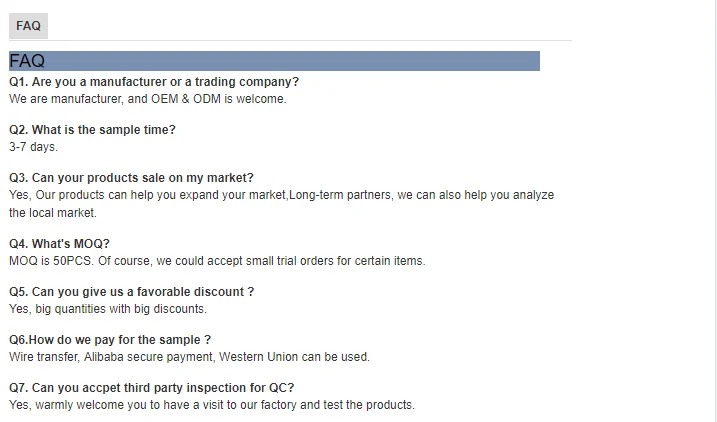Image resolution: width=717 pixels, height=422 pixels.
Task: Click the 'the local market.' line
Action: [x=53, y=213]
